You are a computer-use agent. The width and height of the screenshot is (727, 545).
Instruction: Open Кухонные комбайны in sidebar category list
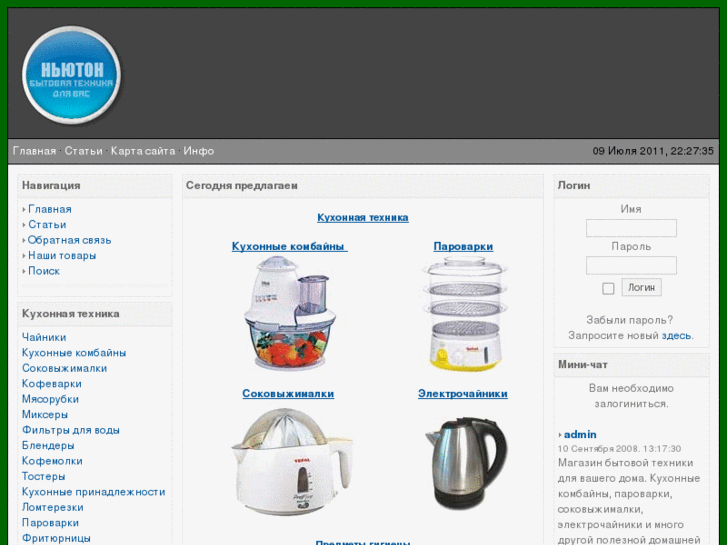[74, 353]
